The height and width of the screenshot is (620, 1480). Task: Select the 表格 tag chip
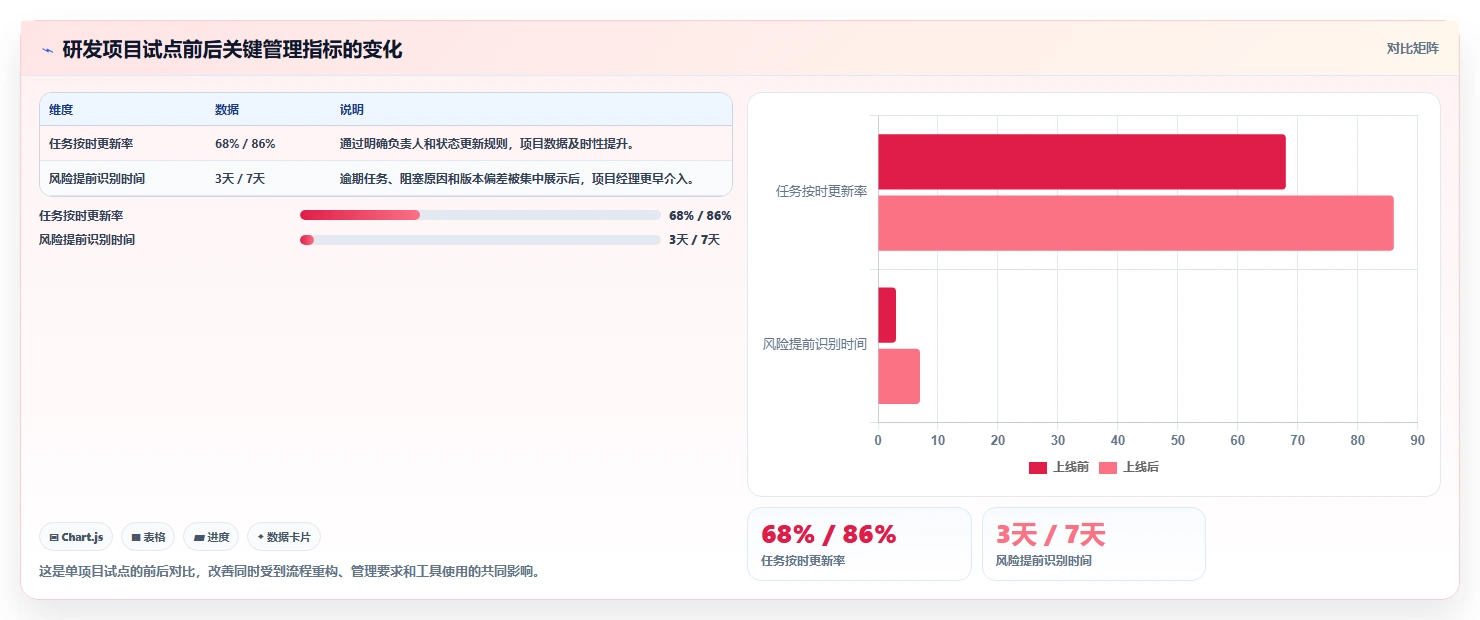[x=148, y=537]
